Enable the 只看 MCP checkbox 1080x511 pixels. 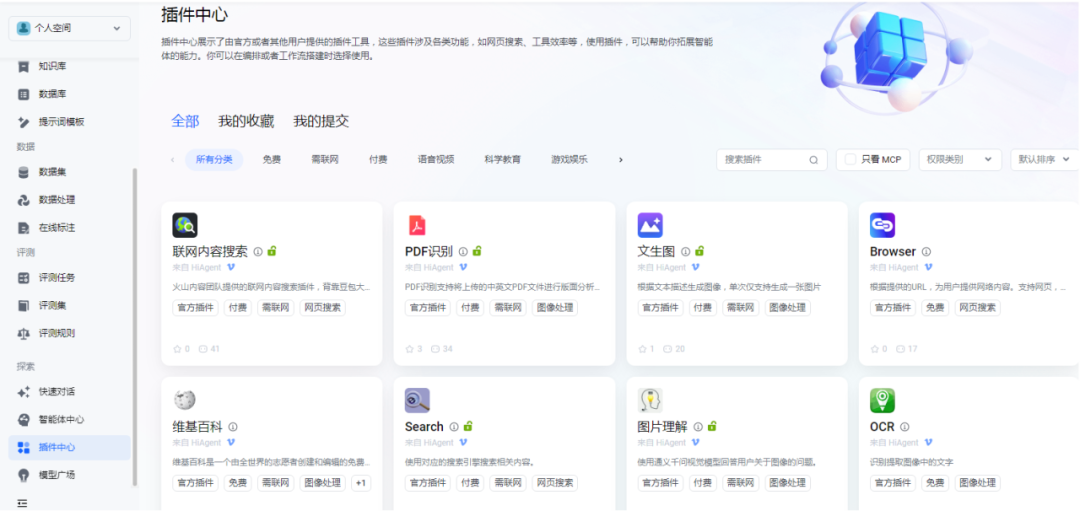point(851,159)
